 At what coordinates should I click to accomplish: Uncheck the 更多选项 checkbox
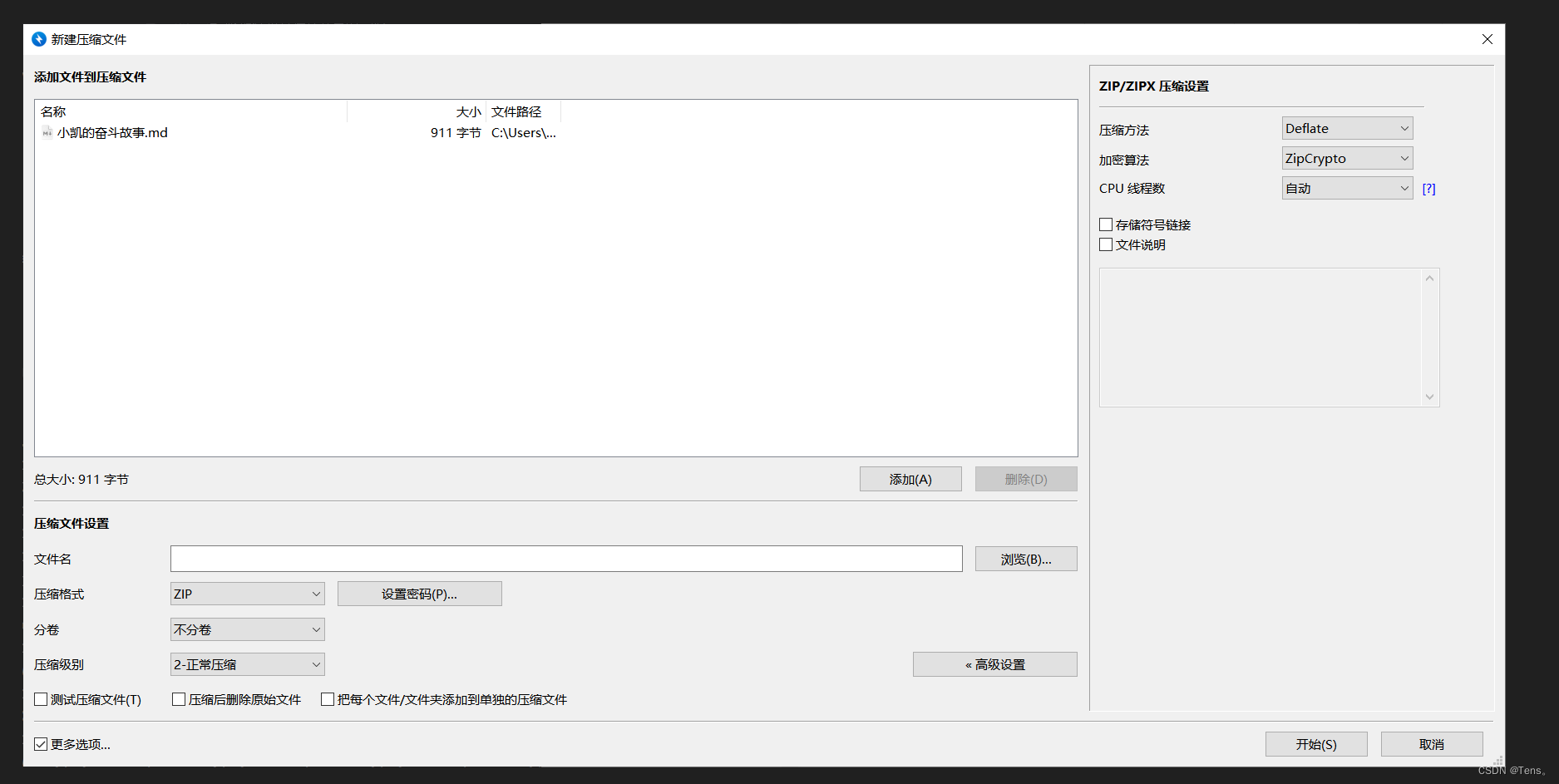pyautogui.click(x=41, y=744)
